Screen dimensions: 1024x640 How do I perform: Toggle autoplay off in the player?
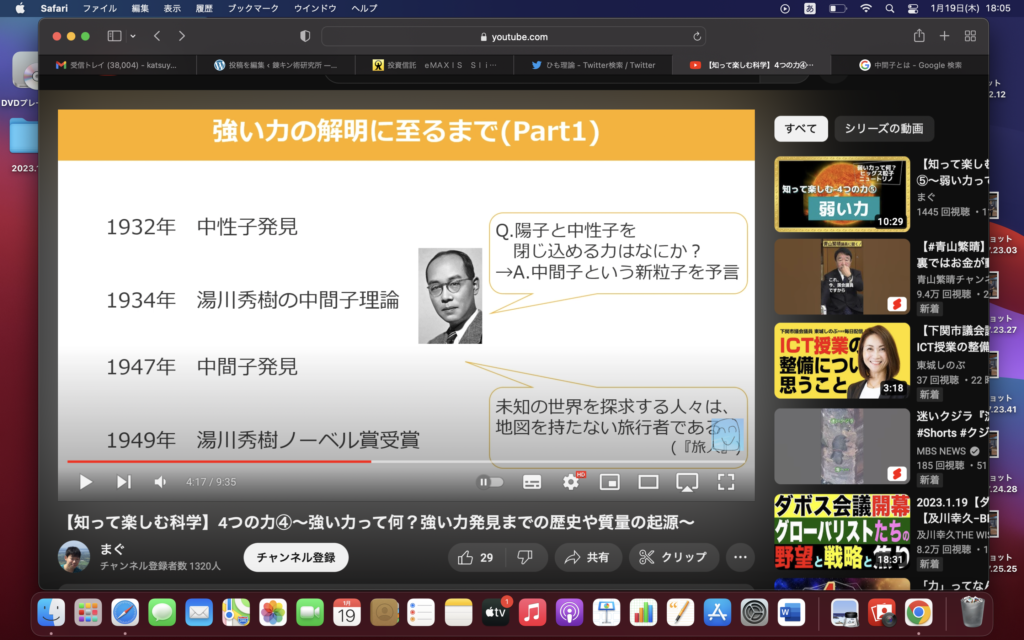click(x=490, y=481)
